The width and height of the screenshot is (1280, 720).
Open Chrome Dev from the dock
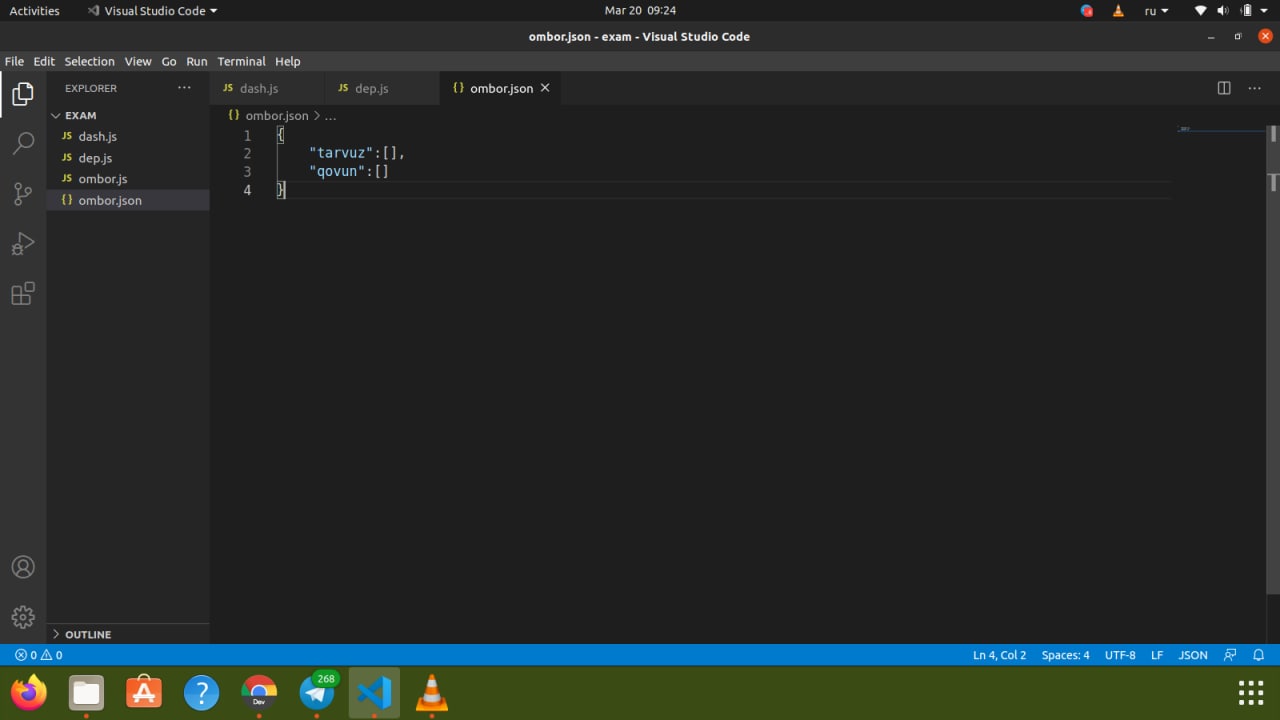point(259,692)
